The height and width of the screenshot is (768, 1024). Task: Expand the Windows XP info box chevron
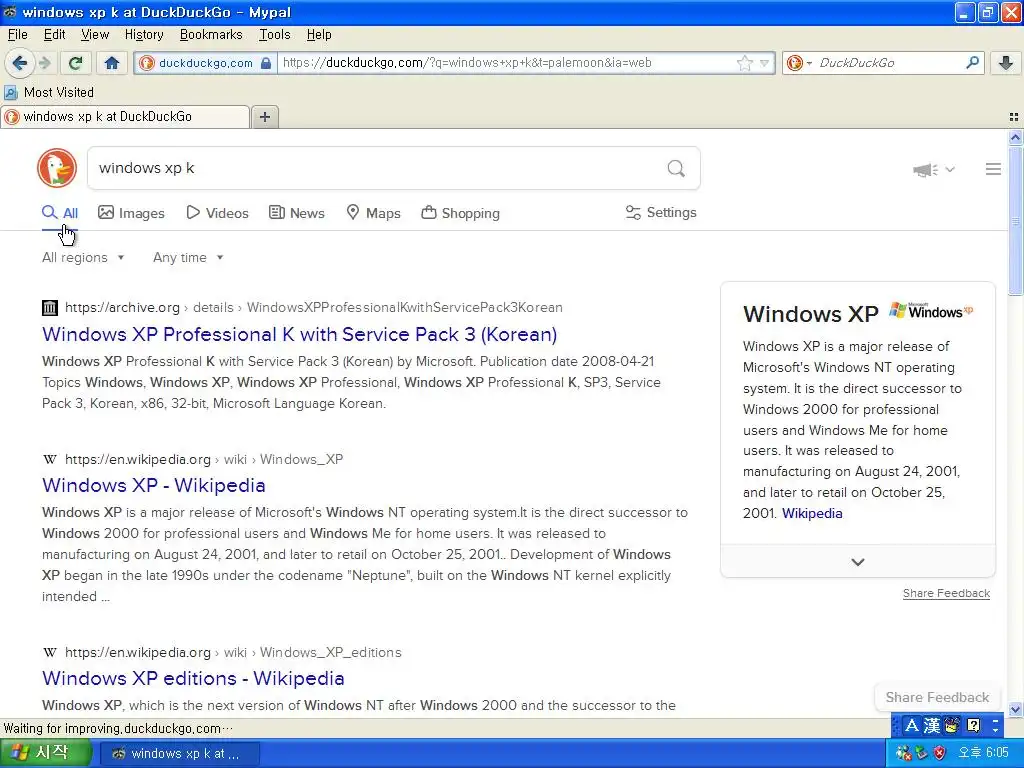point(857,562)
